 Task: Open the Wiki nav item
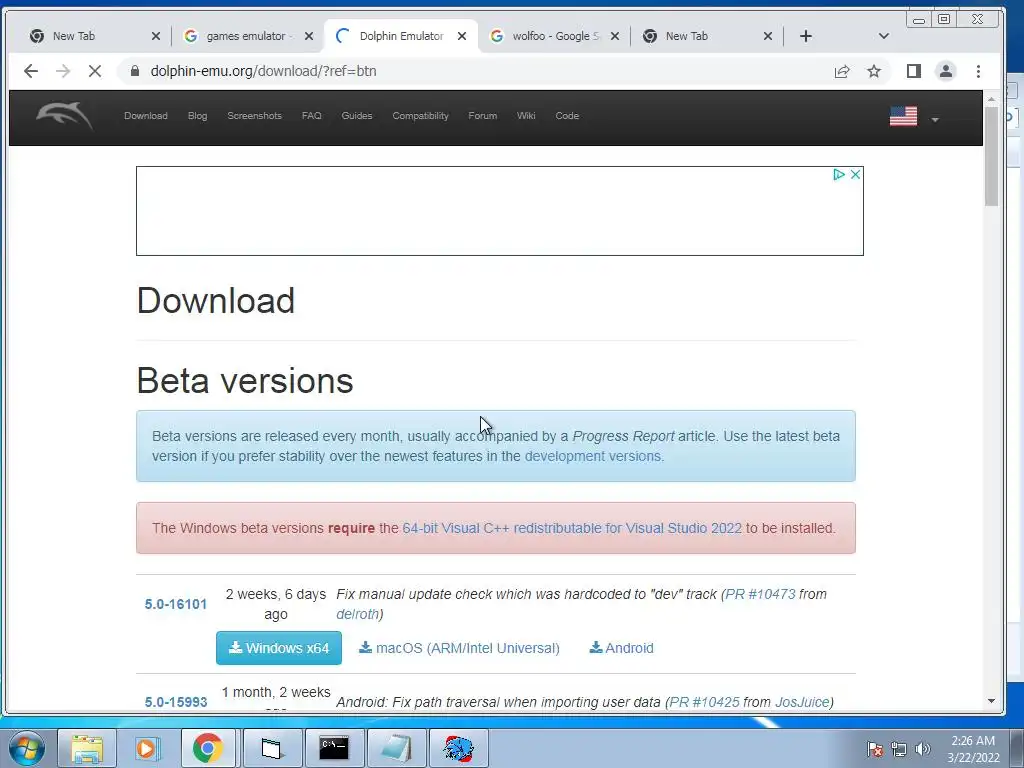(526, 116)
